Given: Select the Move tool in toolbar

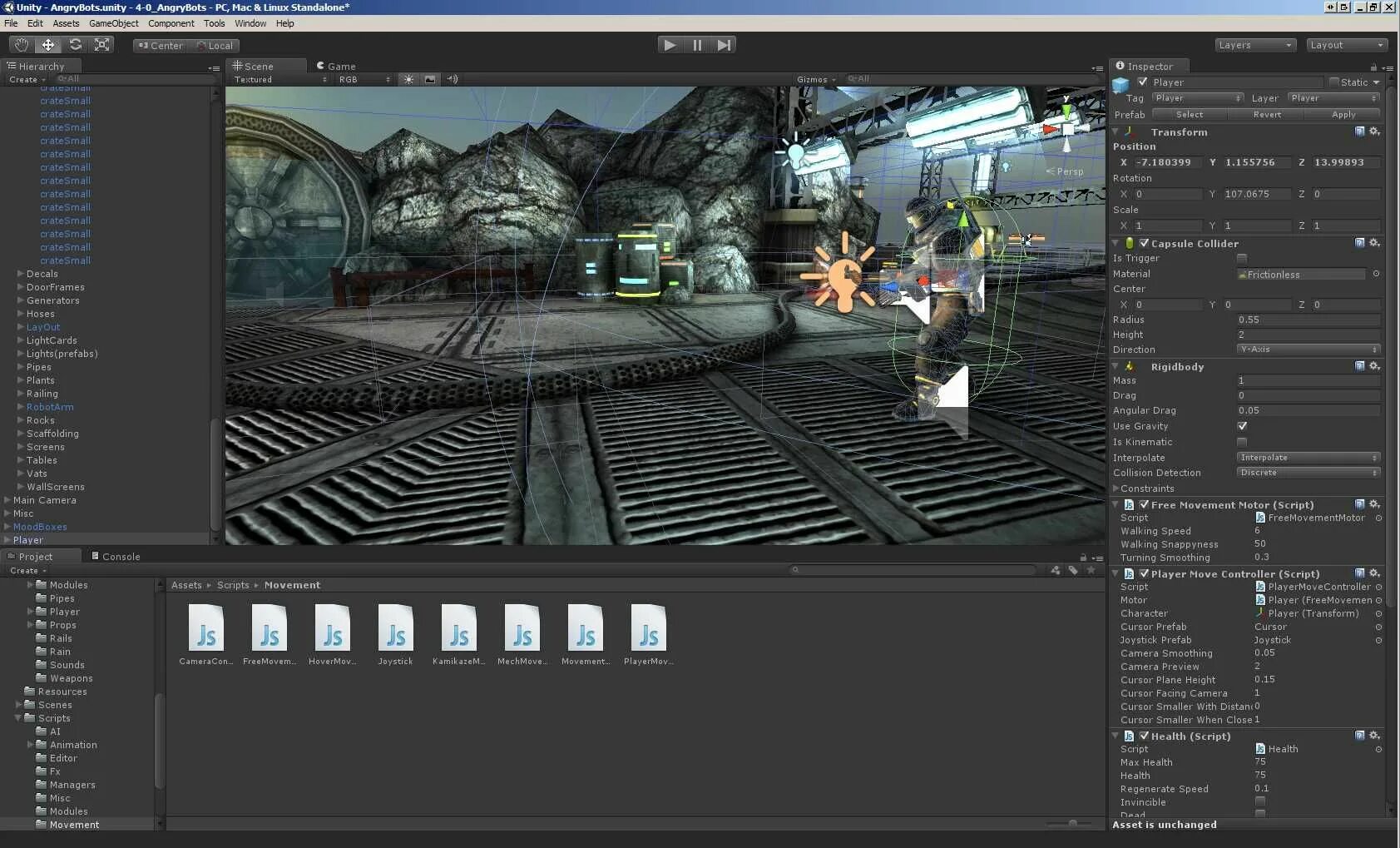Looking at the screenshot, I should (x=48, y=45).
